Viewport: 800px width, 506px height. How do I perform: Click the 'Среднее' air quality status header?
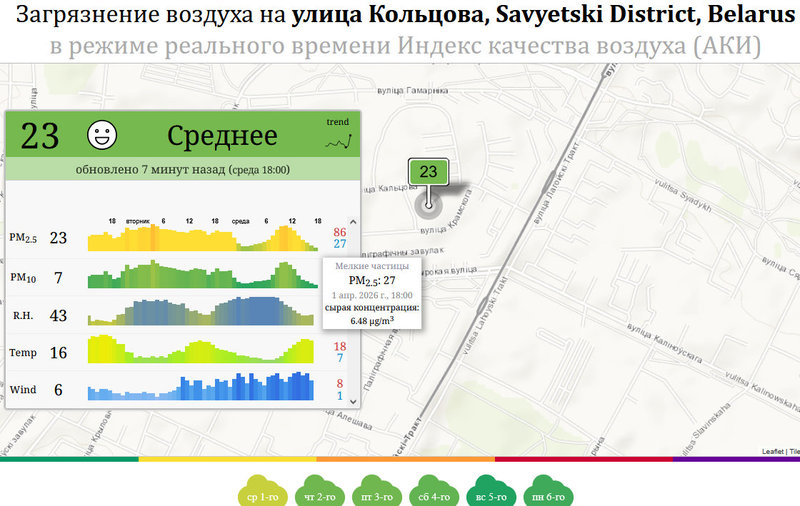(222, 135)
